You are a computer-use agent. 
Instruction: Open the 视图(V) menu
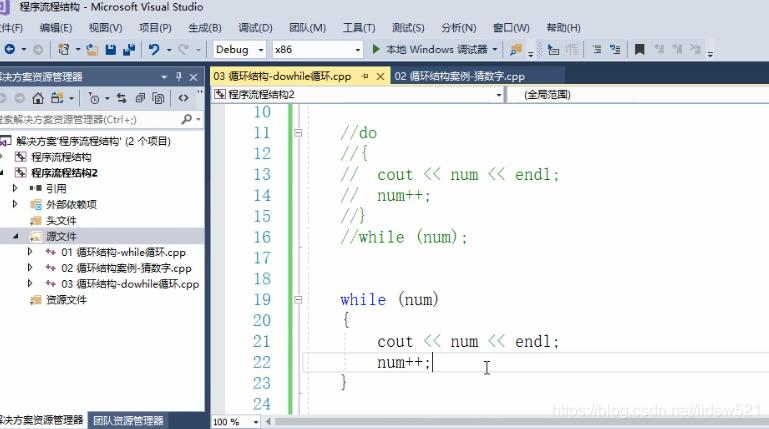click(105, 27)
